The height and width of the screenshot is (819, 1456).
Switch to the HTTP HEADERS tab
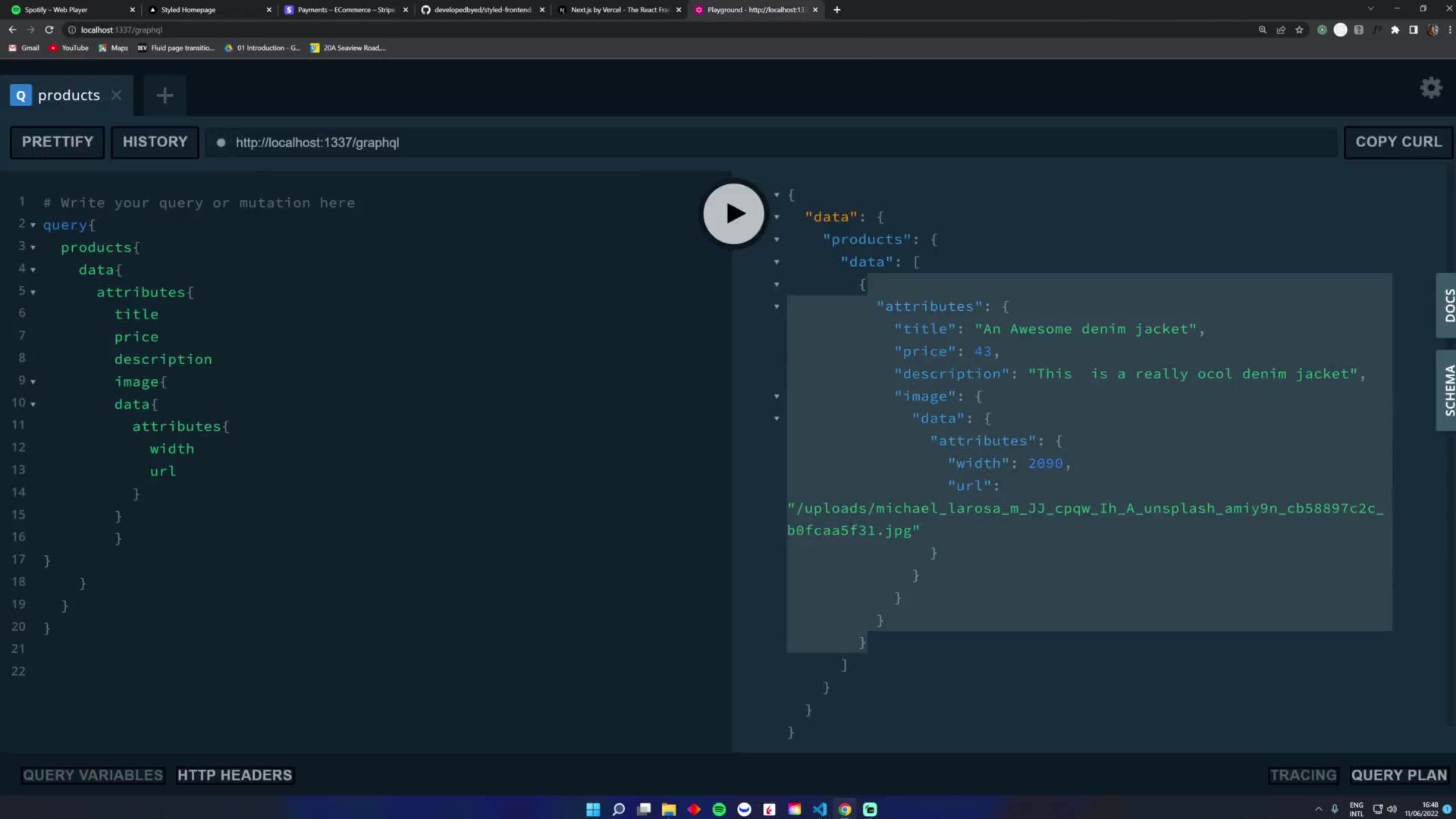pos(234,775)
